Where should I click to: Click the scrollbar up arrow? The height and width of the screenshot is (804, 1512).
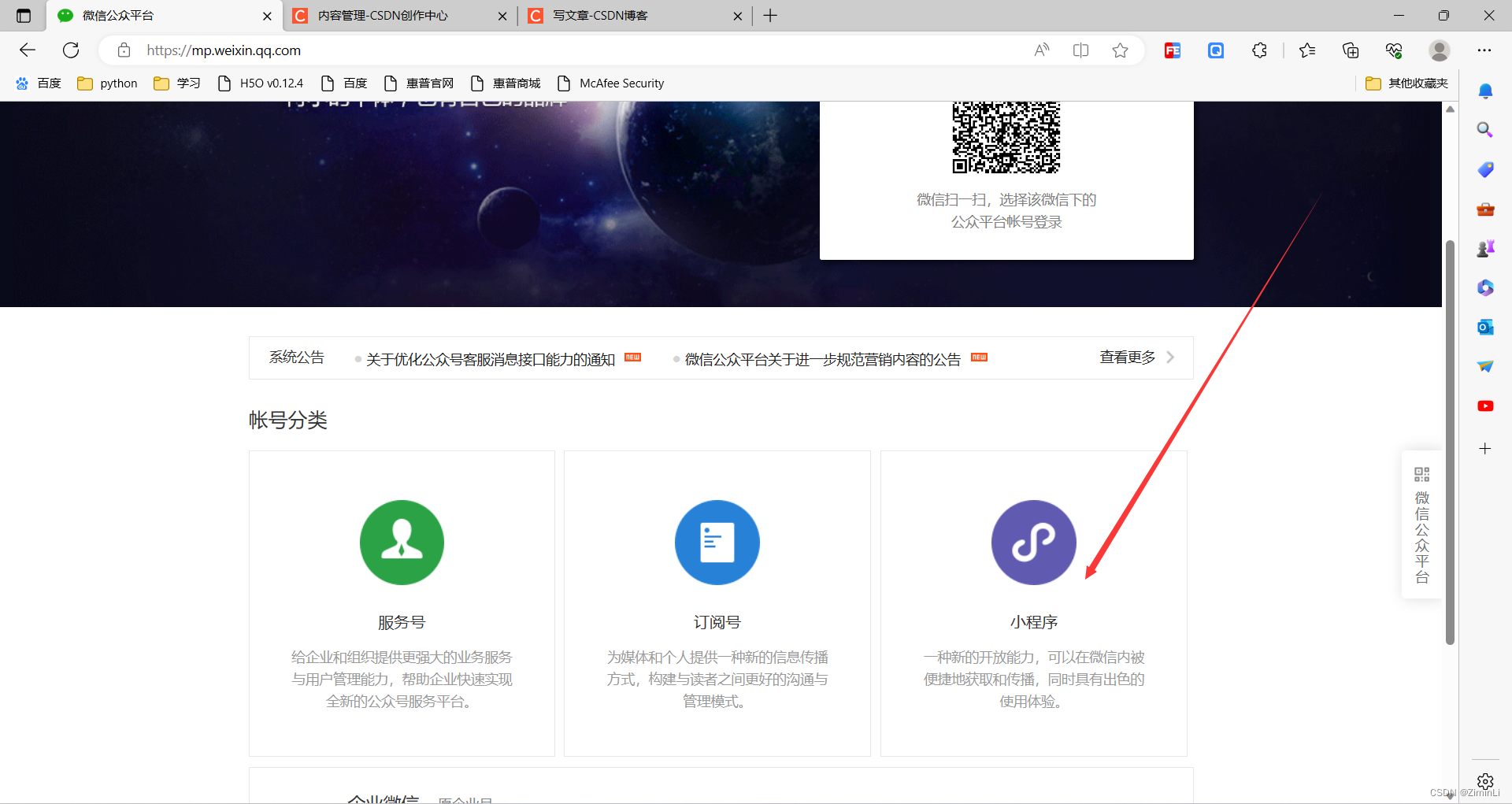1450,109
